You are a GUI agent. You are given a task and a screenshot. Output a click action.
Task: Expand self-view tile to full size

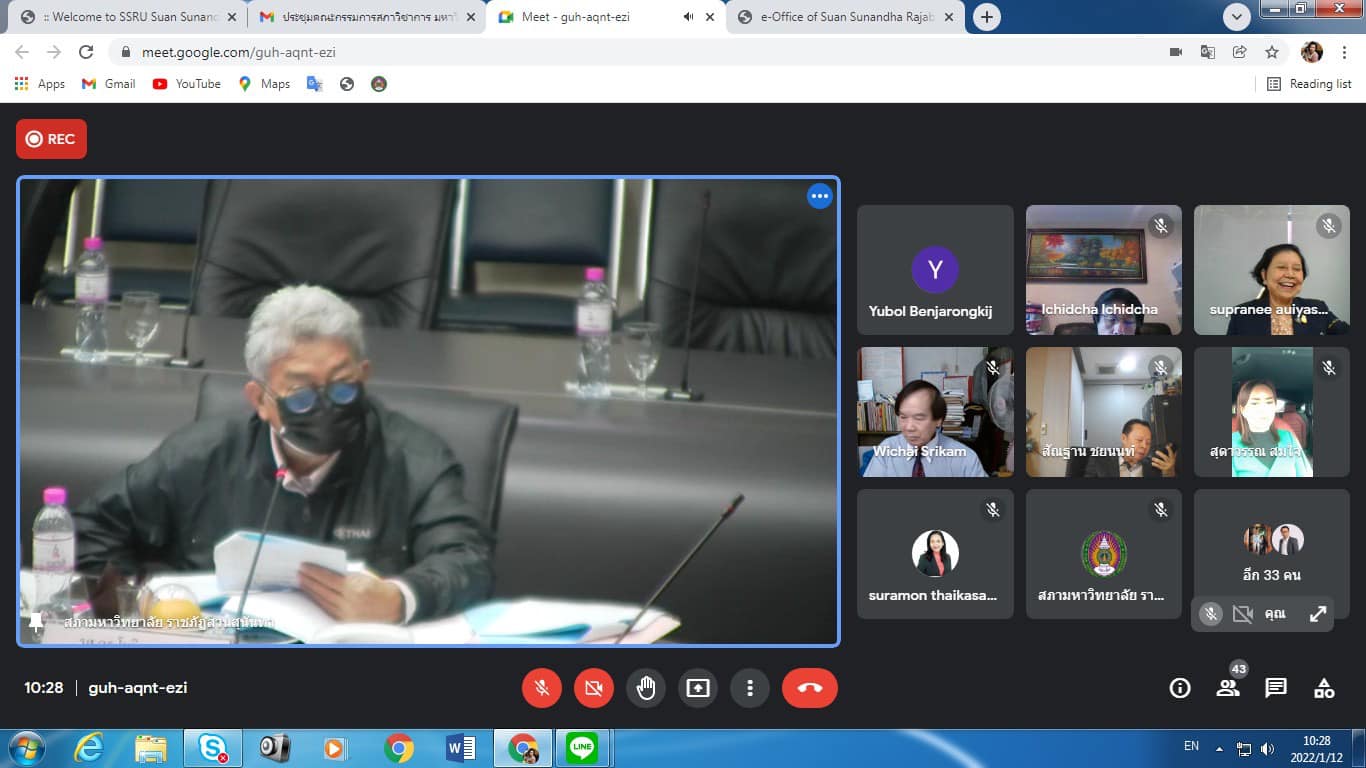[x=1318, y=614]
